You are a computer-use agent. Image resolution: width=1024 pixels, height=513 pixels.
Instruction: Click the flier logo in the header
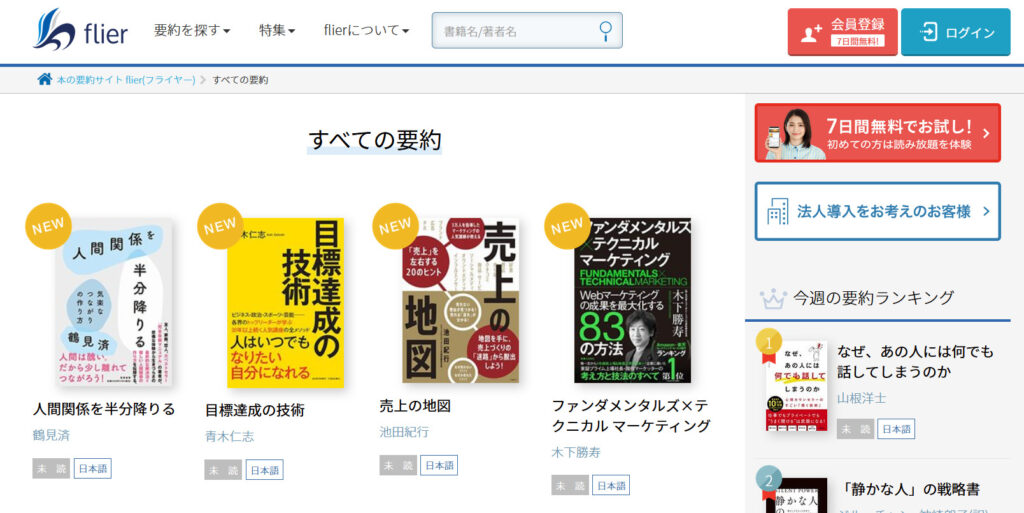pyautogui.click(x=80, y=30)
